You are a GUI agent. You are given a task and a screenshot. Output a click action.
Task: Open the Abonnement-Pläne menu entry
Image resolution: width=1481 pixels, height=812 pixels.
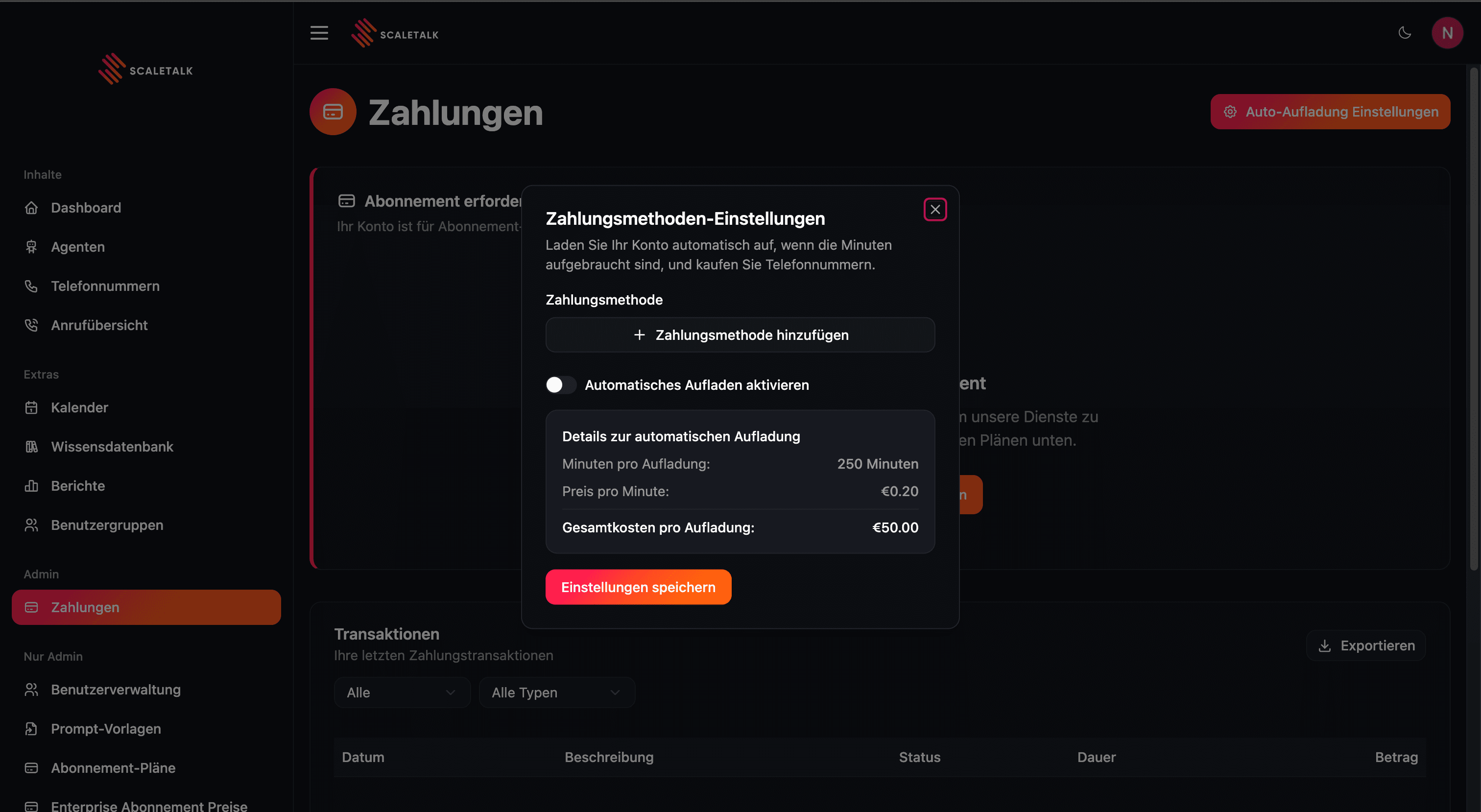click(113, 768)
